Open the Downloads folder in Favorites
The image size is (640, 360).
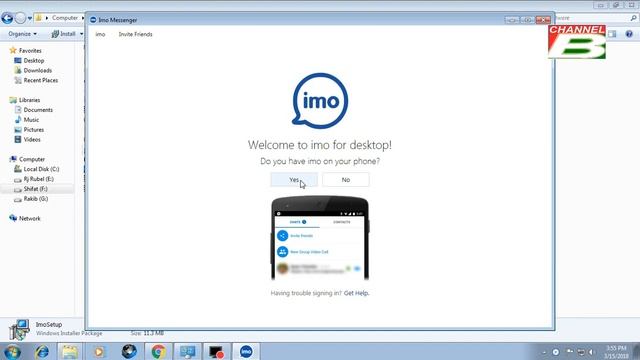click(x=38, y=70)
